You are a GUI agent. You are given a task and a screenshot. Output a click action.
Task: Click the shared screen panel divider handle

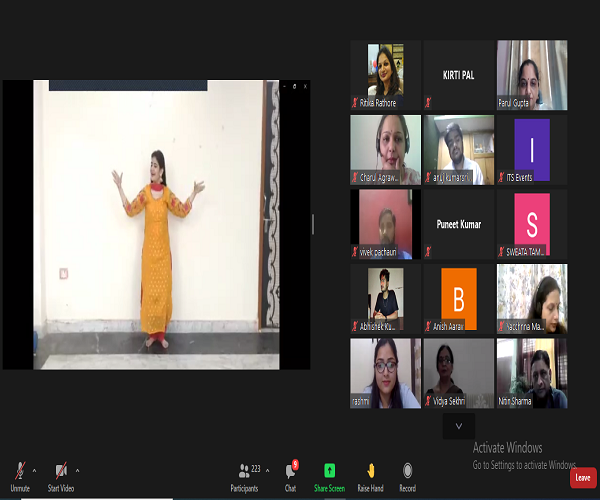pos(313,224)
